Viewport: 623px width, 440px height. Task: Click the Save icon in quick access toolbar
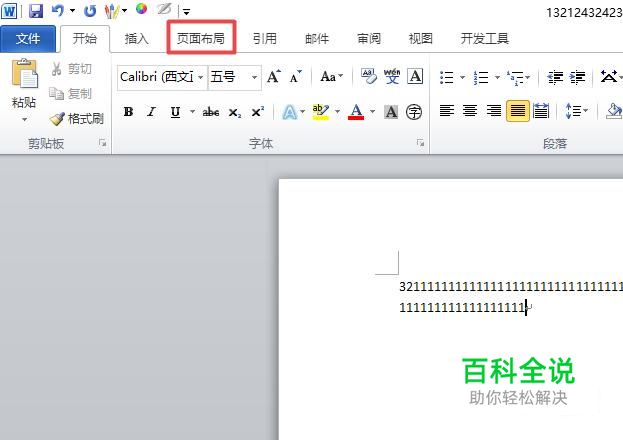click(x=36, y=11)
